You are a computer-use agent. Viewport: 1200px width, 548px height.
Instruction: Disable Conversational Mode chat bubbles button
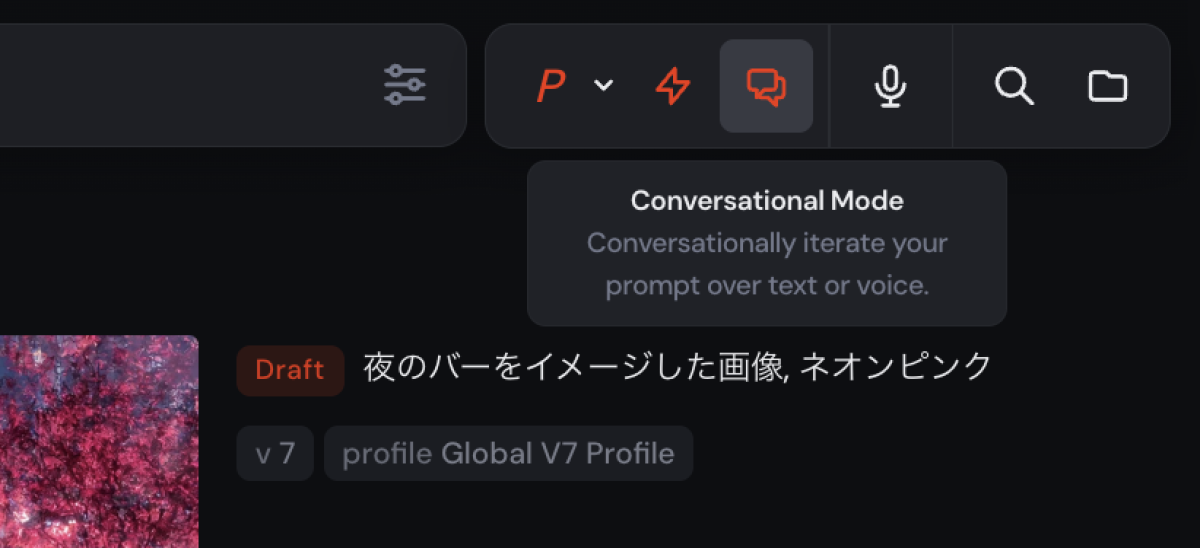tap(766, 86)
